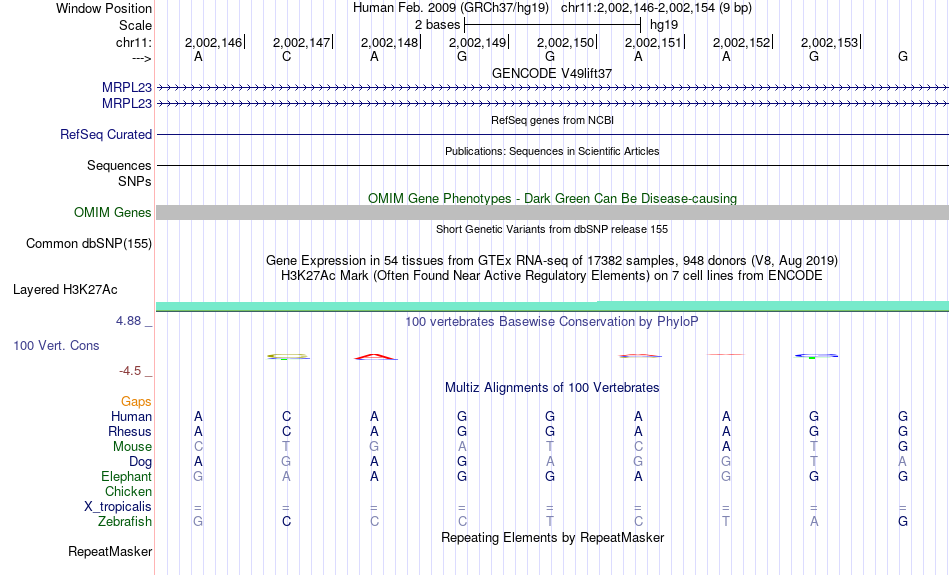This screenshot has width=950, height=575.
Task: Open the OMIM Genes track label
Action: click(x=113, y=213)
